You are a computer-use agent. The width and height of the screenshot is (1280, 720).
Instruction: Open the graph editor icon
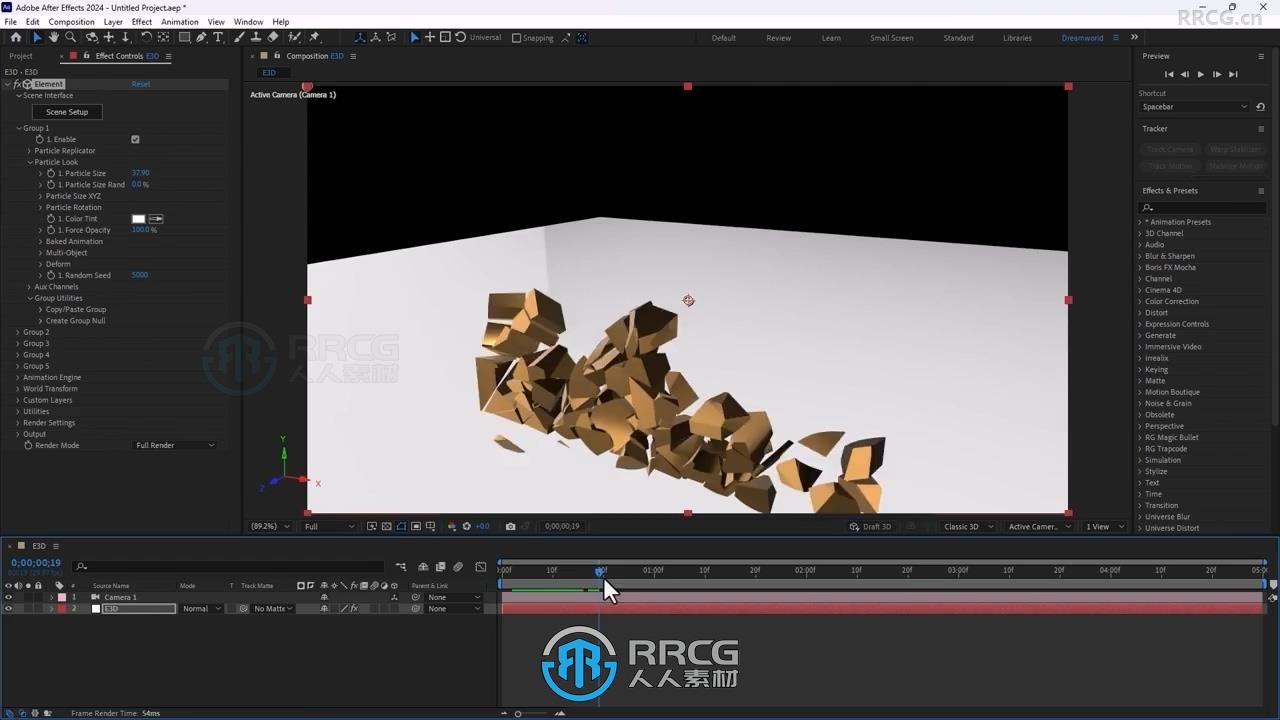tap(481, 567)
